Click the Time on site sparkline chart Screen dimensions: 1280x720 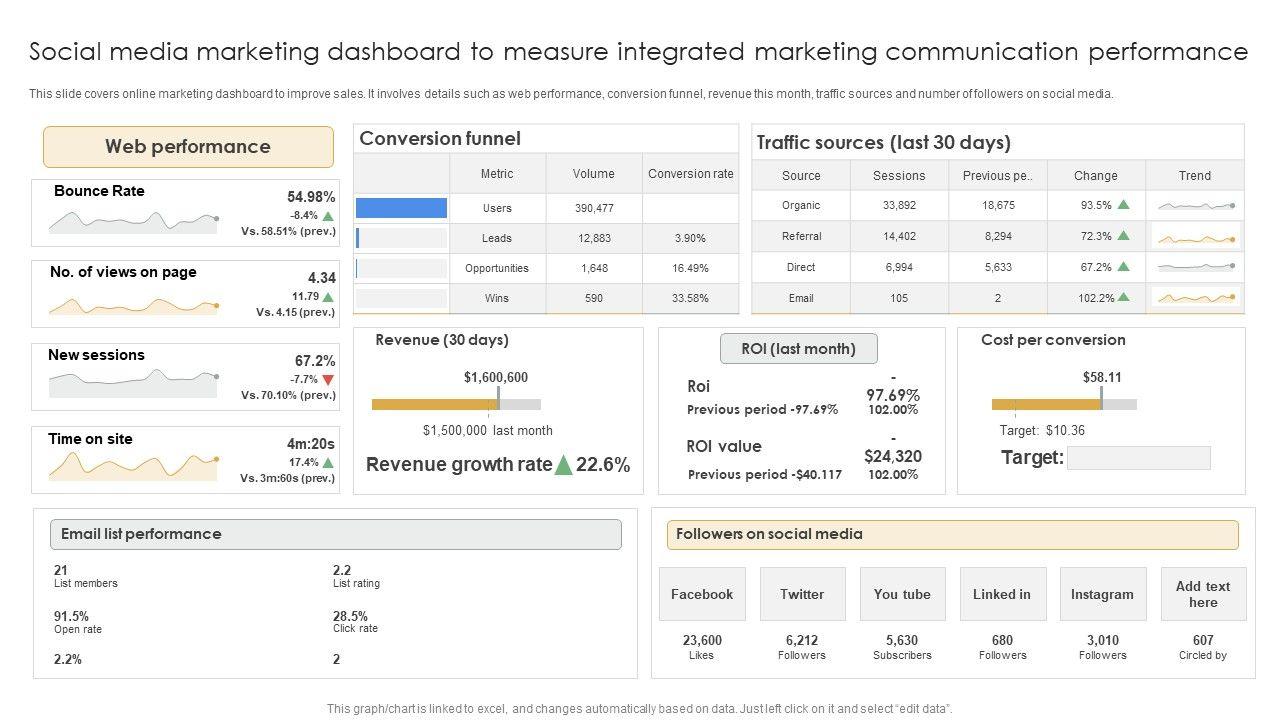pos(133,465)
